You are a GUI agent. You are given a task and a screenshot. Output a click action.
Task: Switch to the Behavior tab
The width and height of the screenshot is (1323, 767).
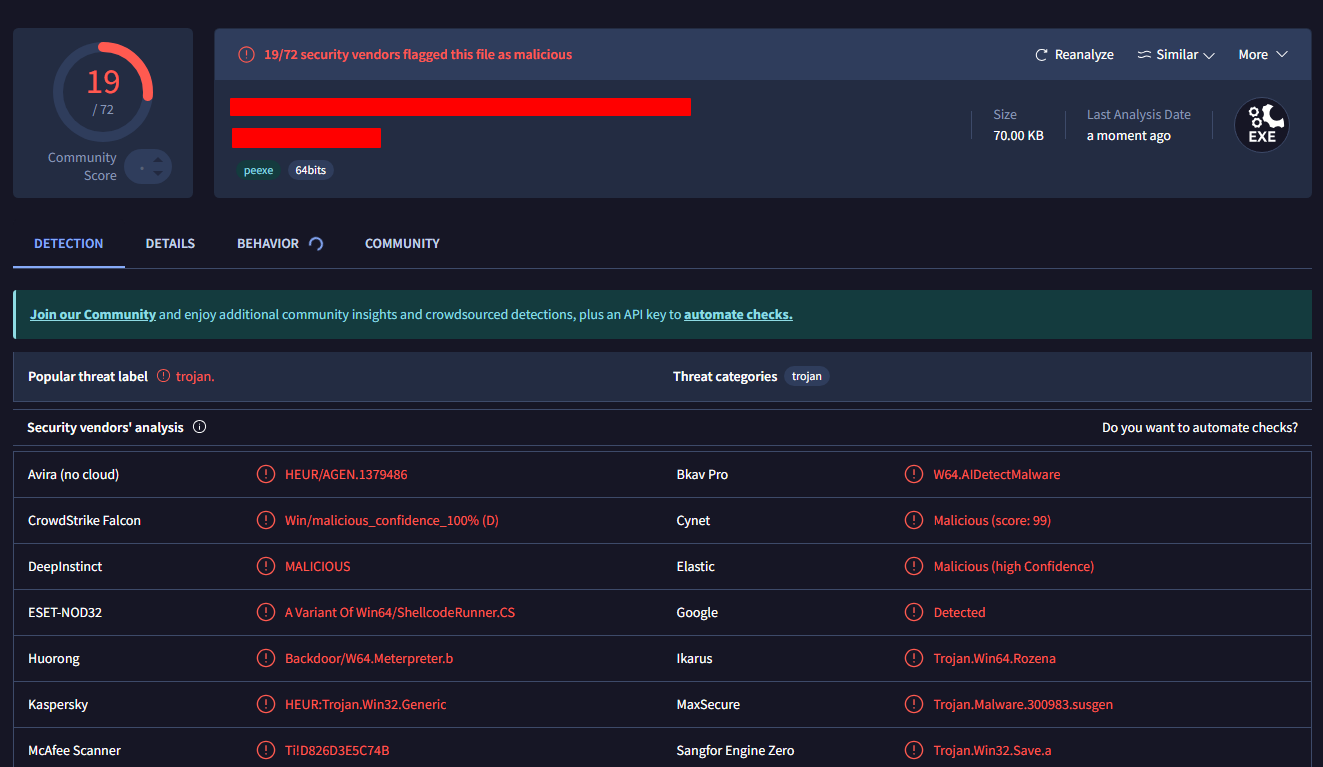[x=268, y=243]
